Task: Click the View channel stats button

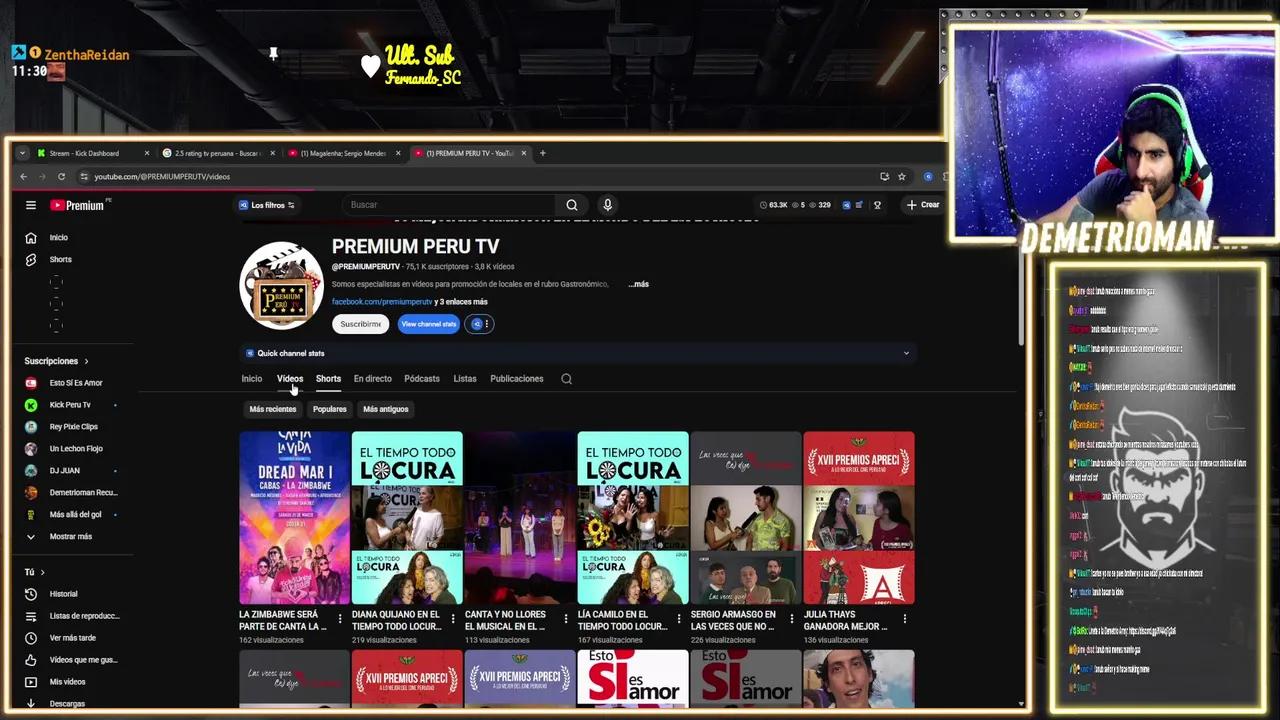Action: coord(428,324)
